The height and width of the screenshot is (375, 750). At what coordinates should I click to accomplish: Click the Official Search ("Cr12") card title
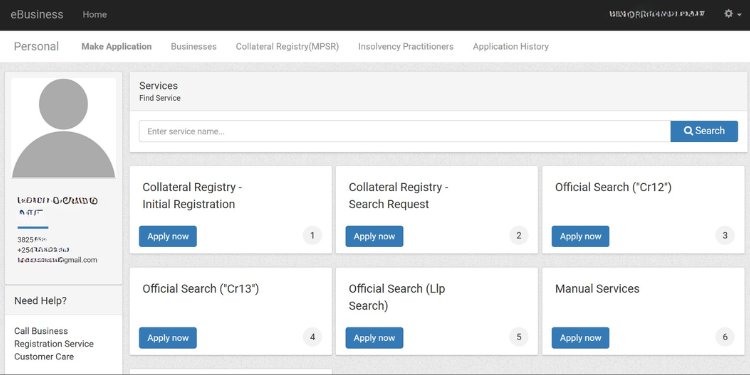[613, 187]
